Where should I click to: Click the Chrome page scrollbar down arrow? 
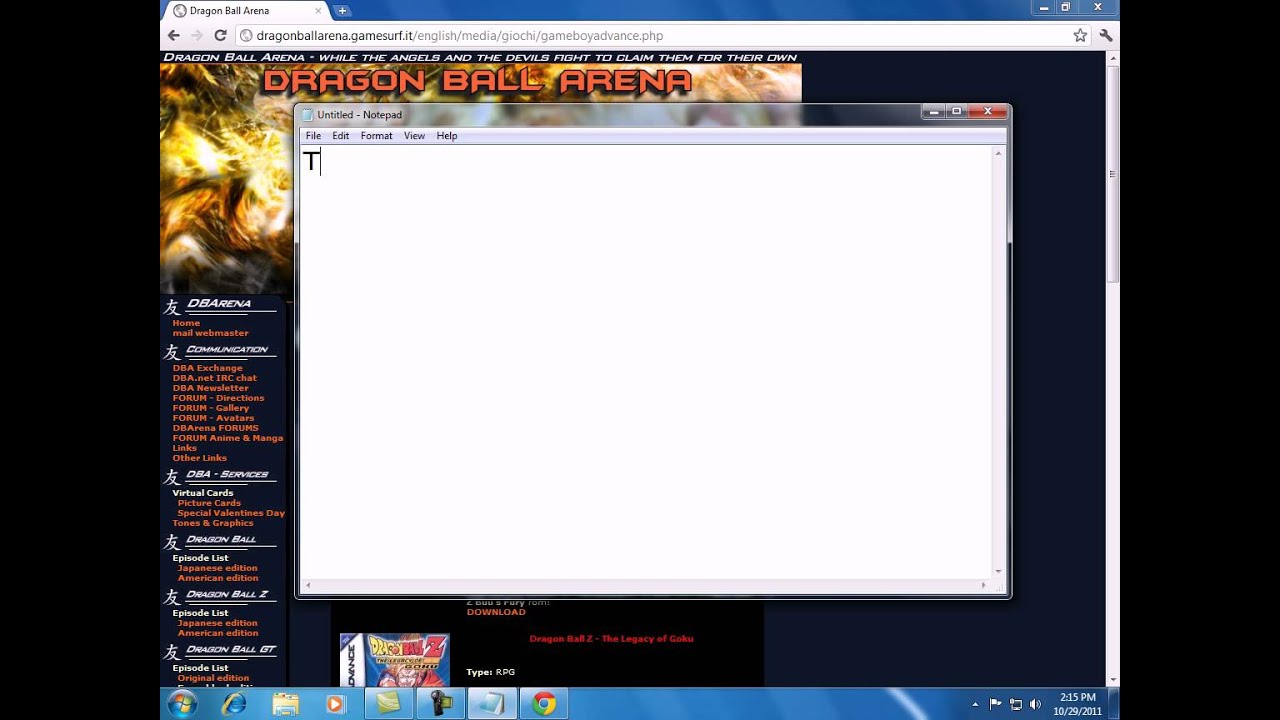1112,680
